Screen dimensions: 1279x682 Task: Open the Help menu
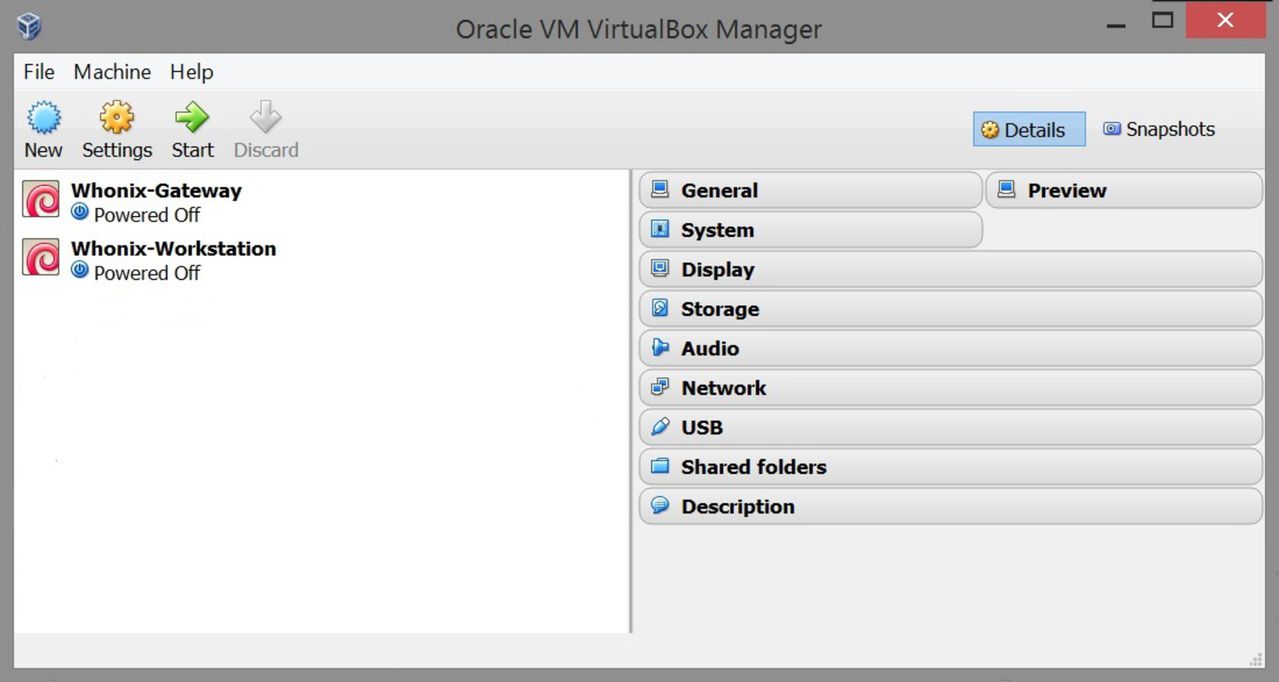pyautogui.click(x=191, y=72)
